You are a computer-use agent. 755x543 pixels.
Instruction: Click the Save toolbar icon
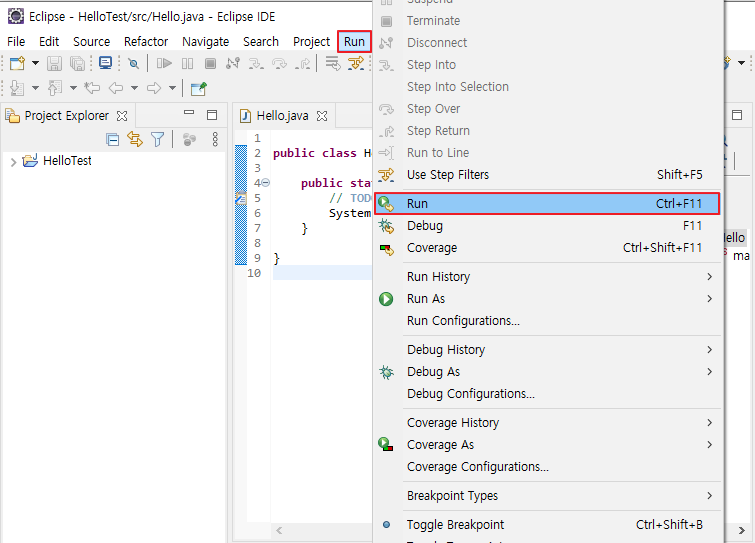54,64
